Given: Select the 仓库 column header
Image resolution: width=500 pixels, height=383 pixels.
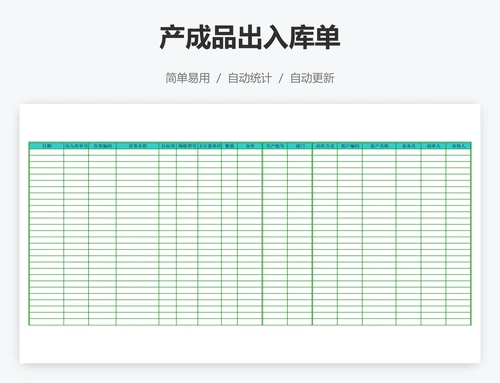Looking at the screenshot, I should (250, 146).
